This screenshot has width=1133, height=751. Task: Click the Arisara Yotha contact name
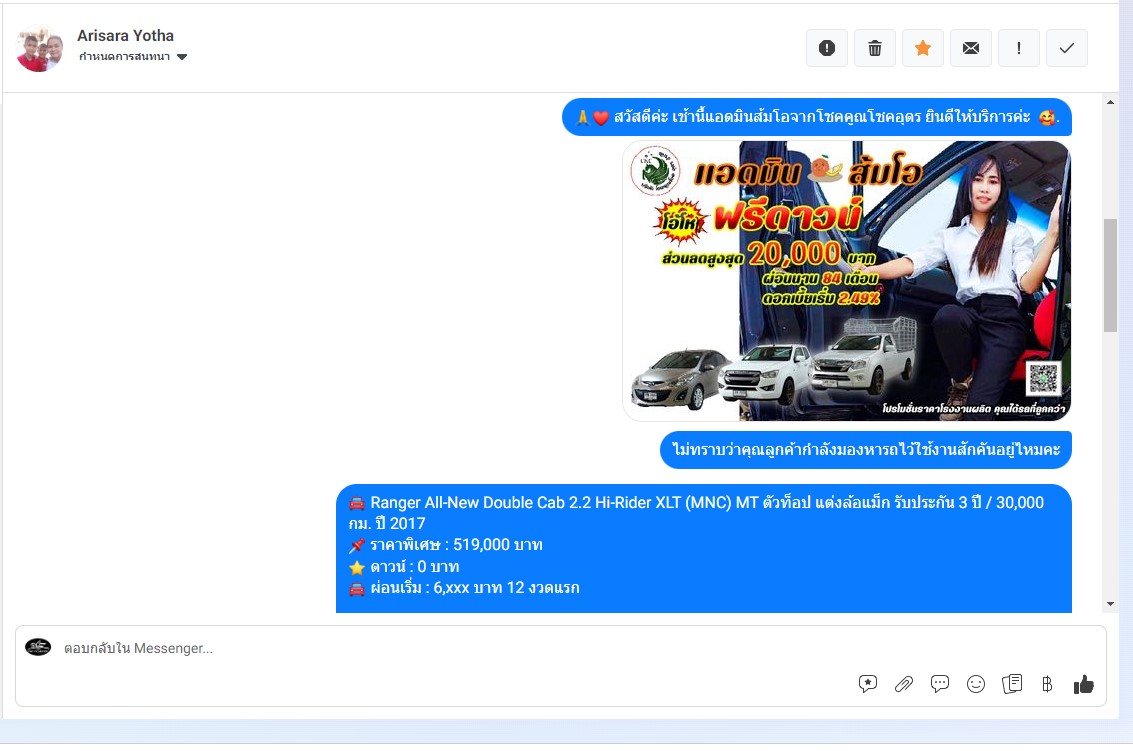[125, 35]
